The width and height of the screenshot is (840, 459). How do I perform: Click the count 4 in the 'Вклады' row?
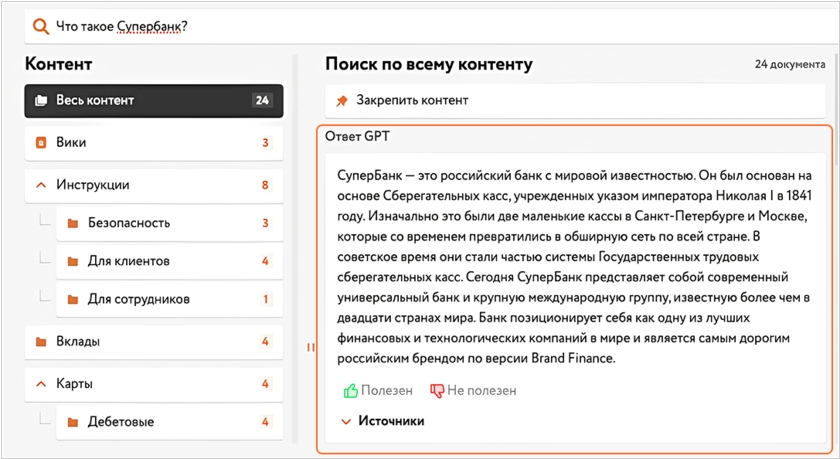[x=265, y=342]
